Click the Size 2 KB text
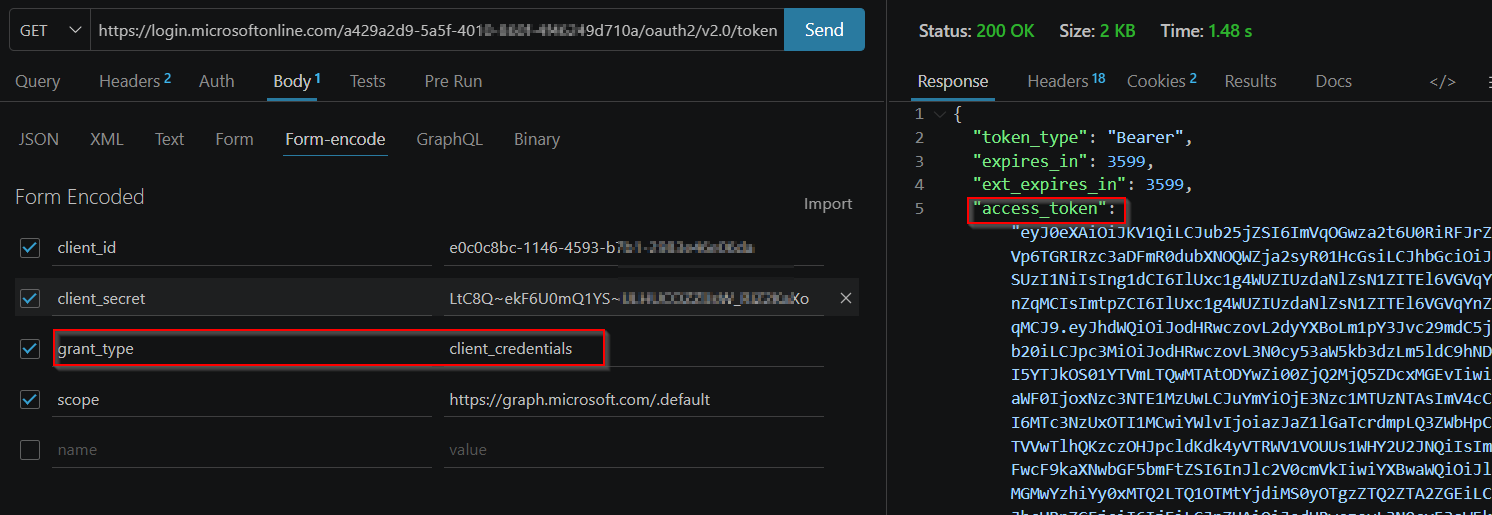1492x515 pixels. [x=1097, y=31]
